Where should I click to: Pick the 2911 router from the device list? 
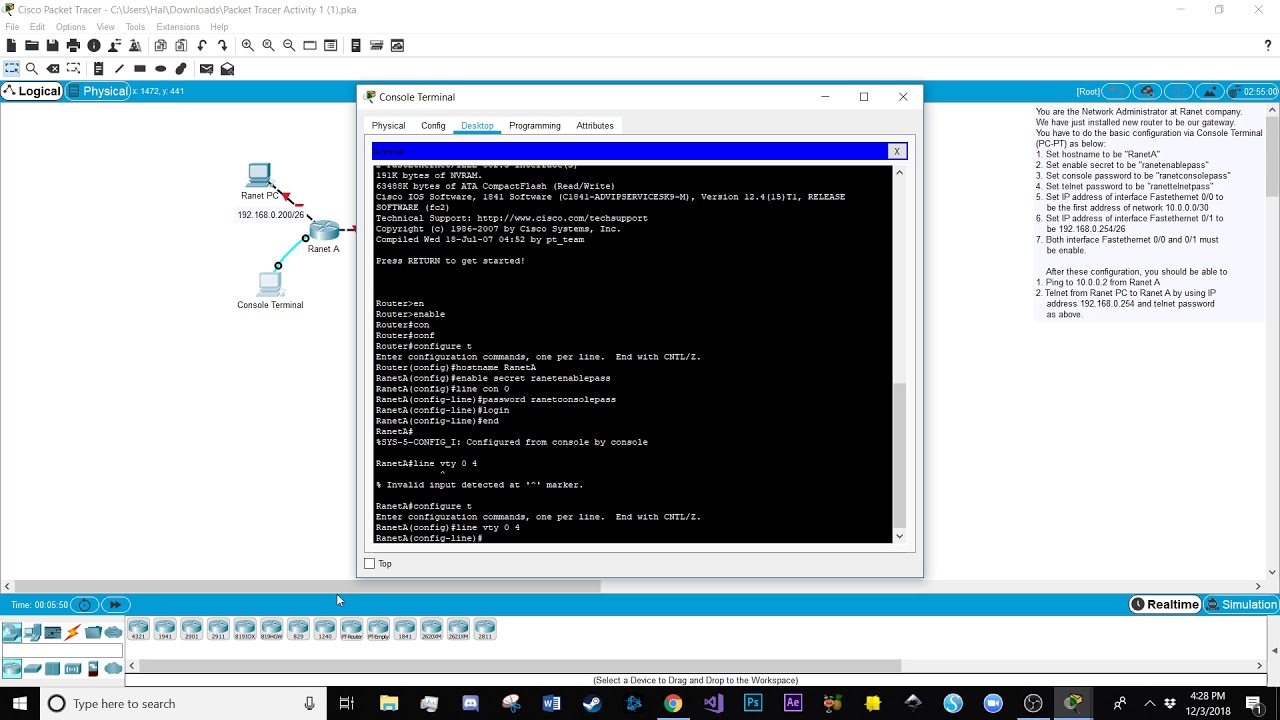point(218,629)
